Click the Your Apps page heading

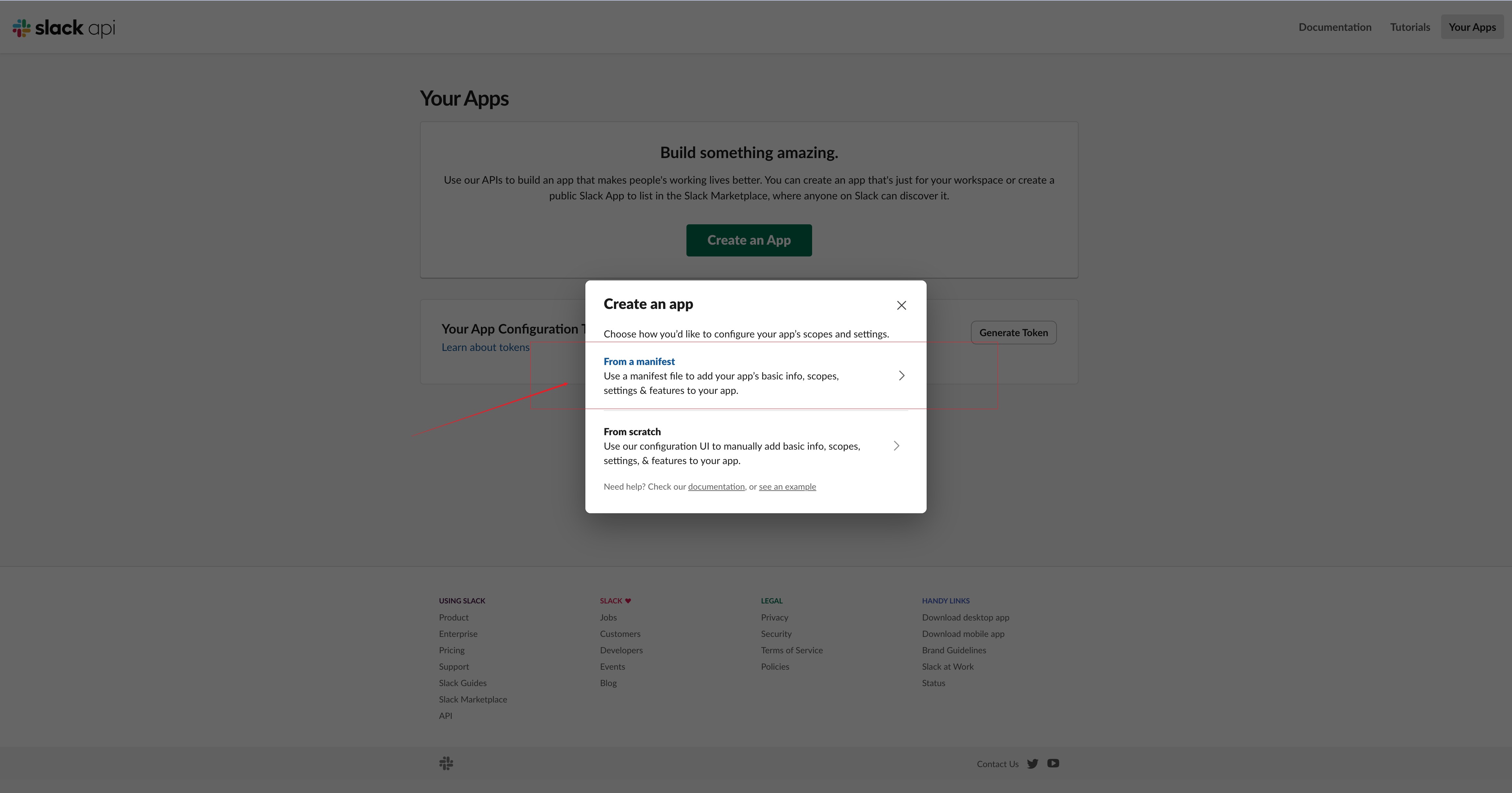[x=464, y=98]
